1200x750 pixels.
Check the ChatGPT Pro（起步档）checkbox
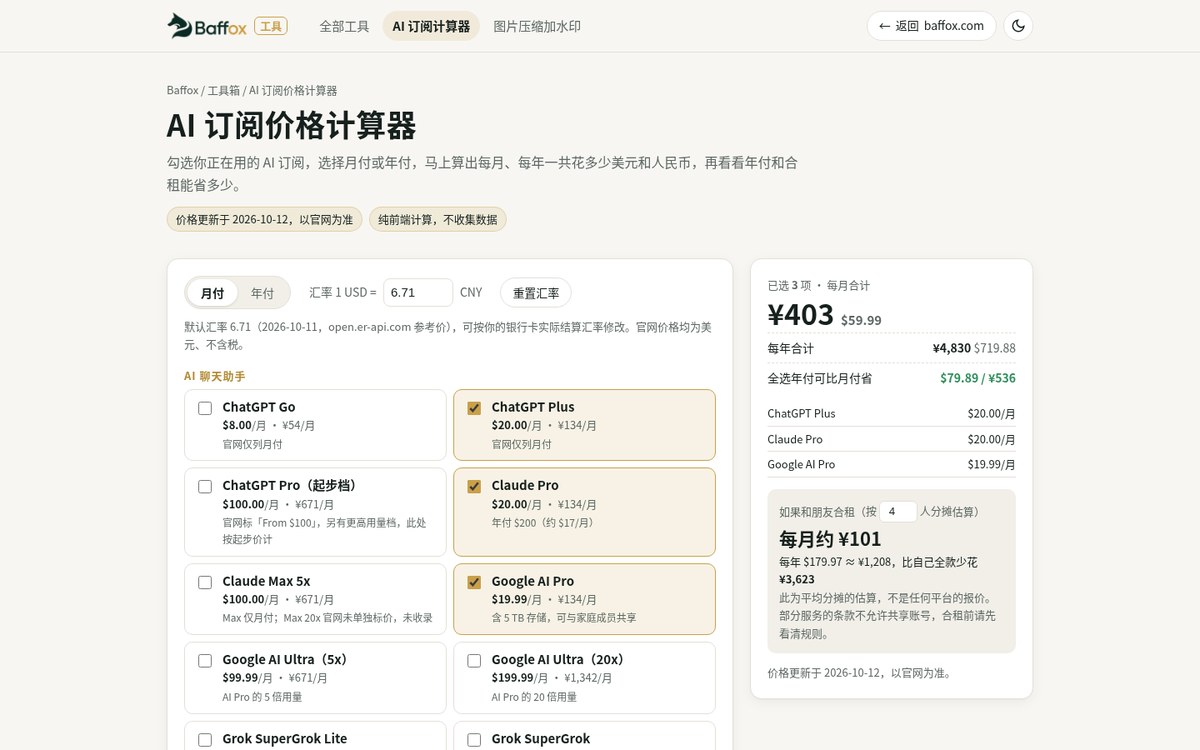[205, 486]
